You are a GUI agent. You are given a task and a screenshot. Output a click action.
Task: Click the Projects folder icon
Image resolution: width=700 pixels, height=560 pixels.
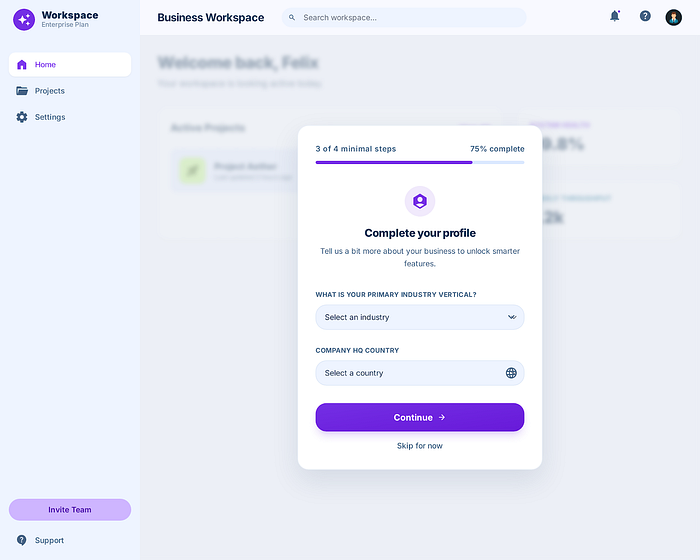(x=22, y=91)
